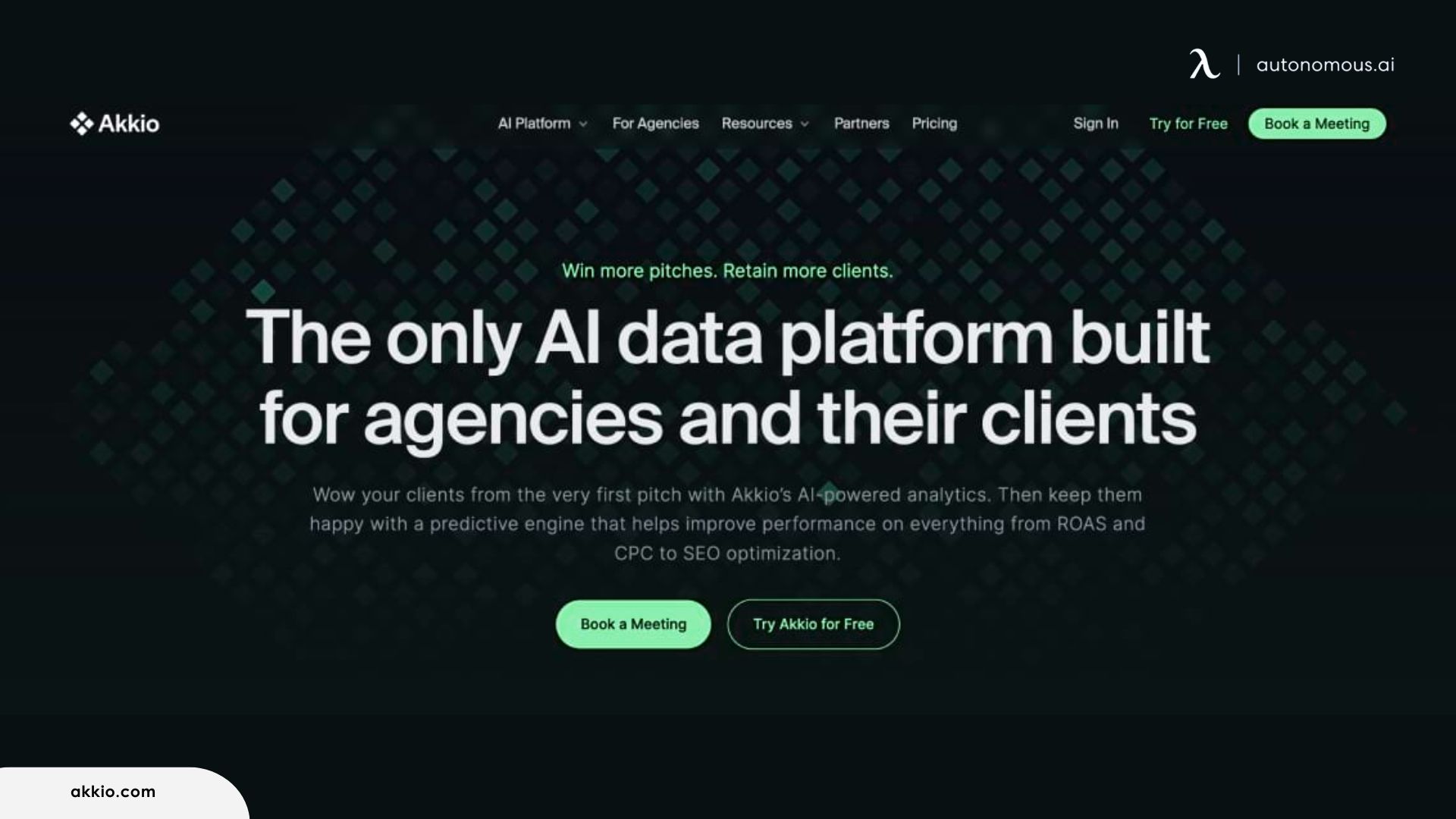The width and height of the screenshot is (1456, 819).
Task: Select the Pricing menu item
Action: point(934,123)
